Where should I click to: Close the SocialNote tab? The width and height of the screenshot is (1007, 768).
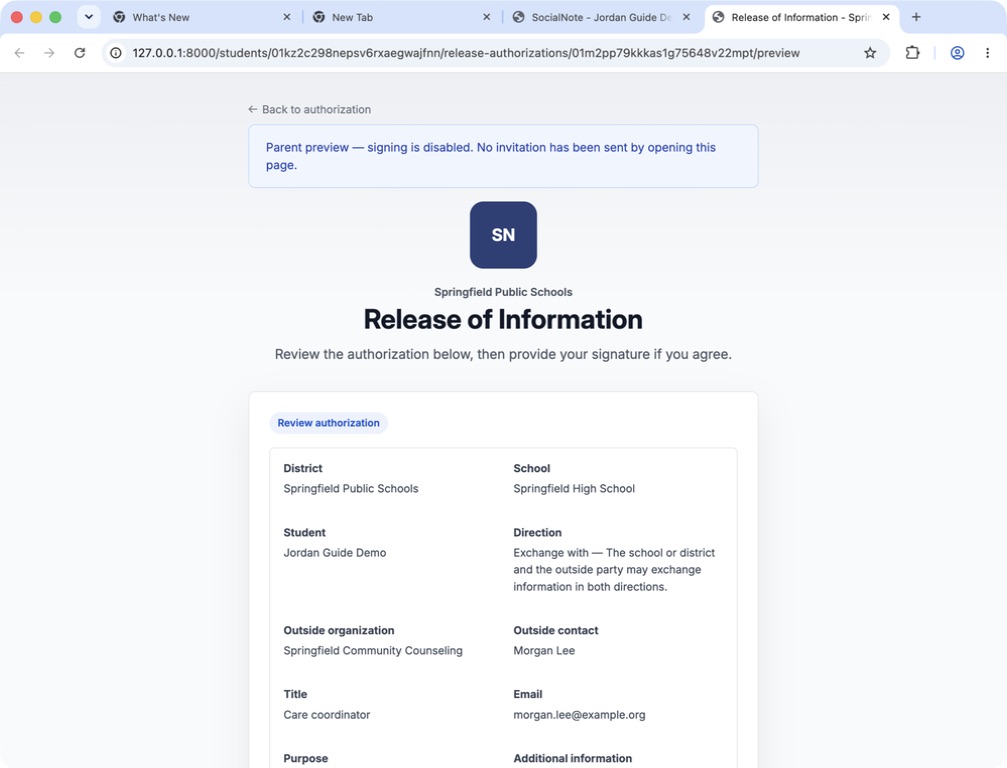click(x=686, y=17)
